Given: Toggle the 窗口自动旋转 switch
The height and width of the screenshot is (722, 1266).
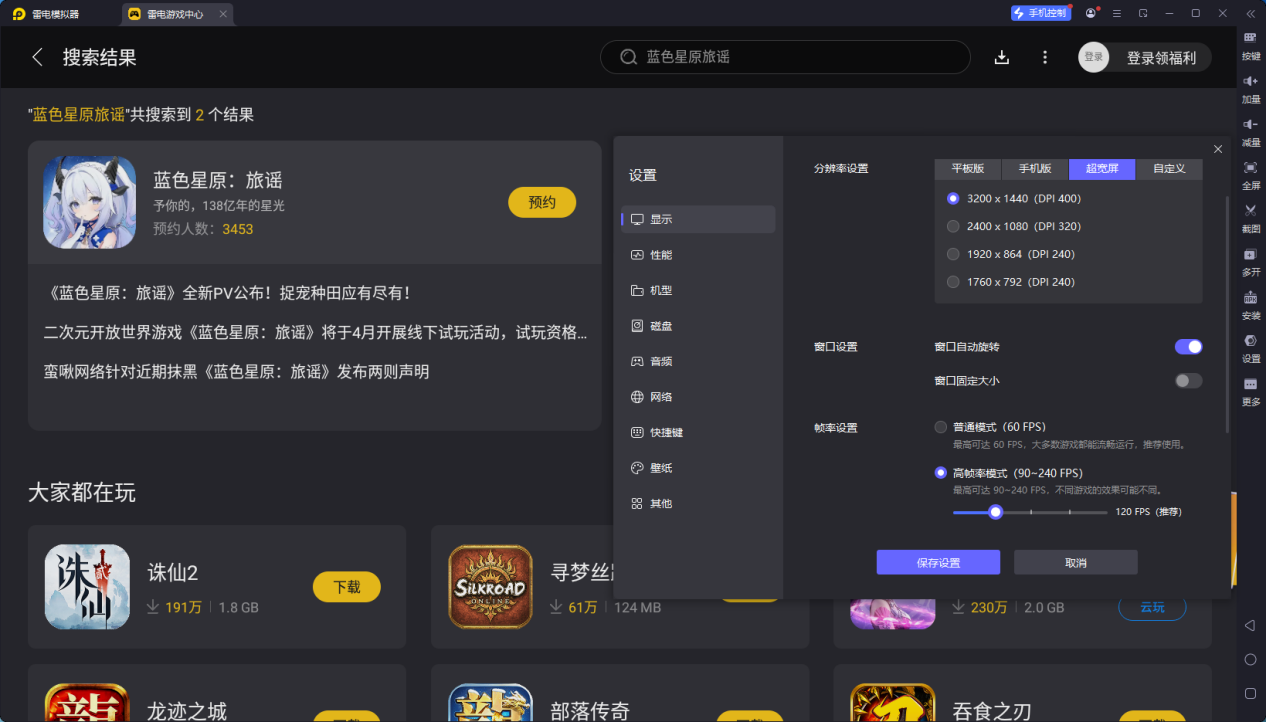Looking at the screenshot, I should [1188, 346].
